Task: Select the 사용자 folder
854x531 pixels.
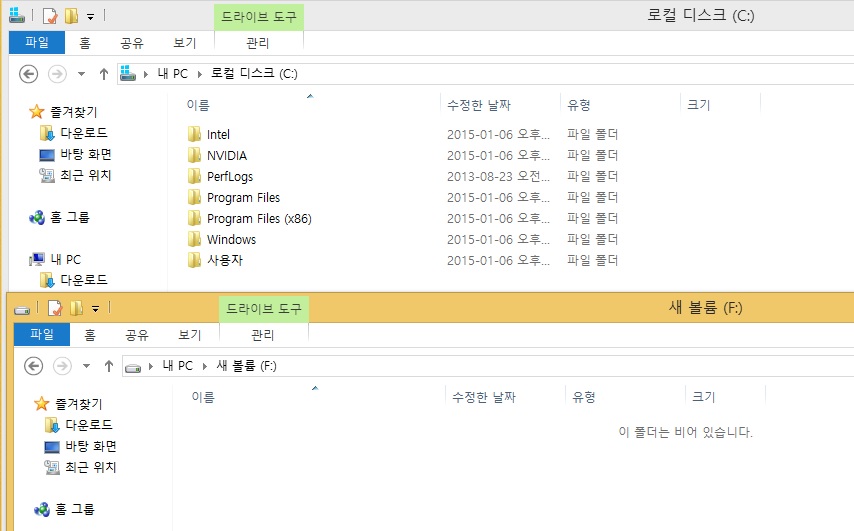Action: pos(224,260)
